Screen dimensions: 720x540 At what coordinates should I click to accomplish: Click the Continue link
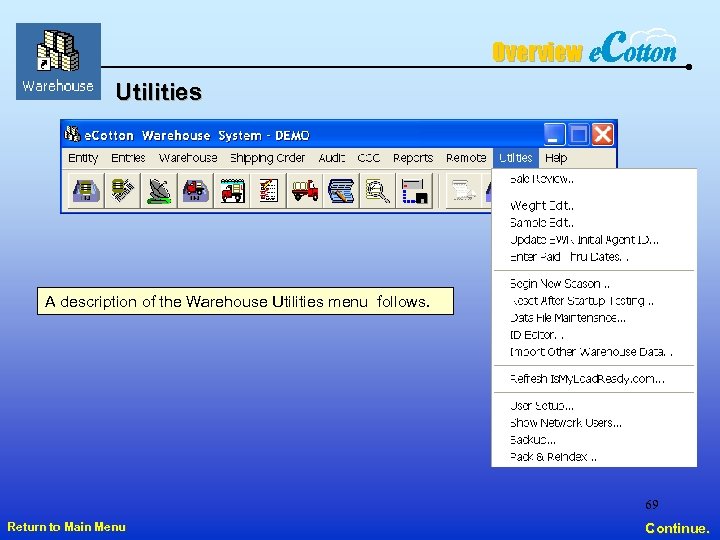[x=677, y=528]
